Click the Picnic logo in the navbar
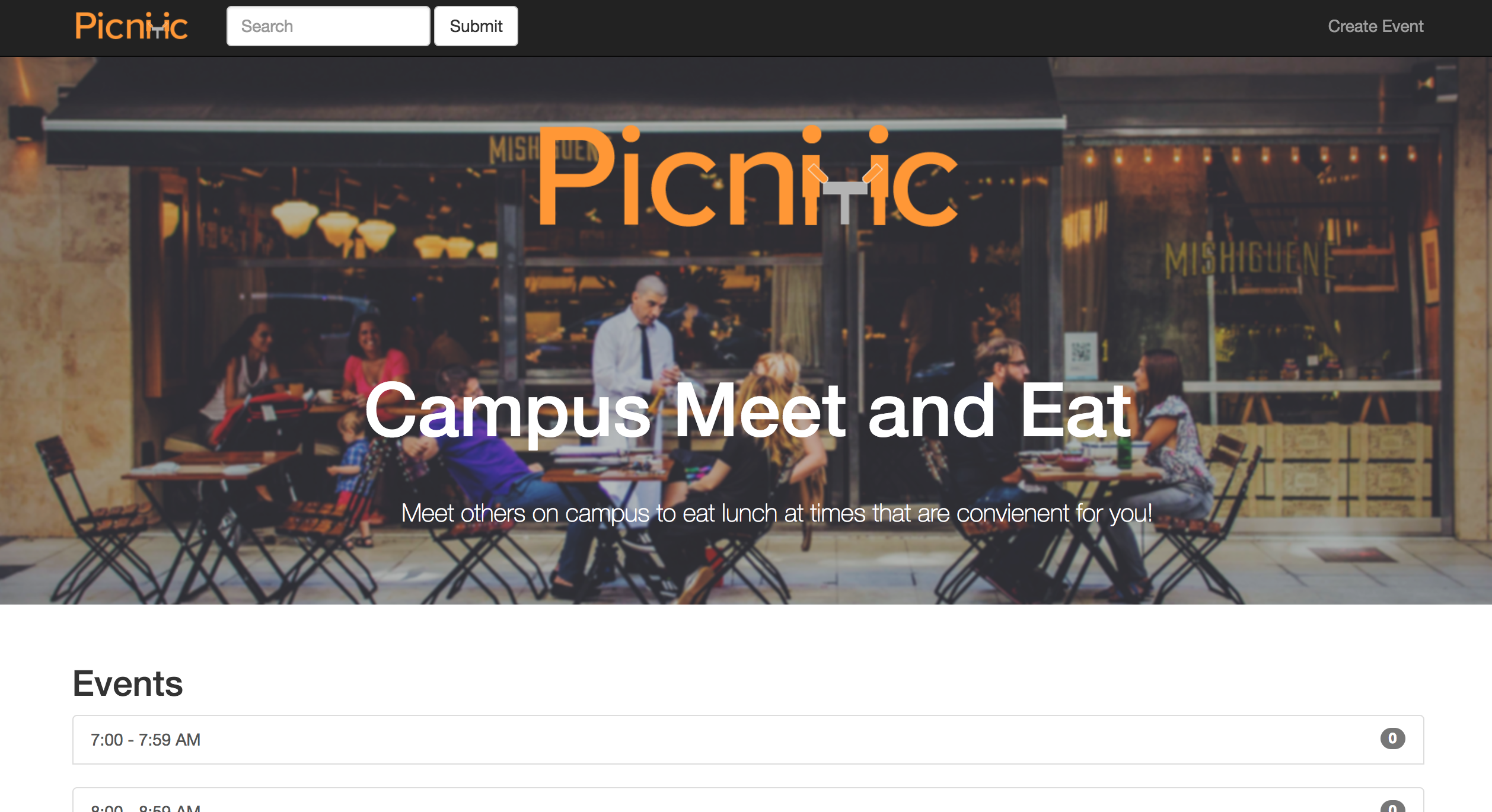 click(131, 26)
